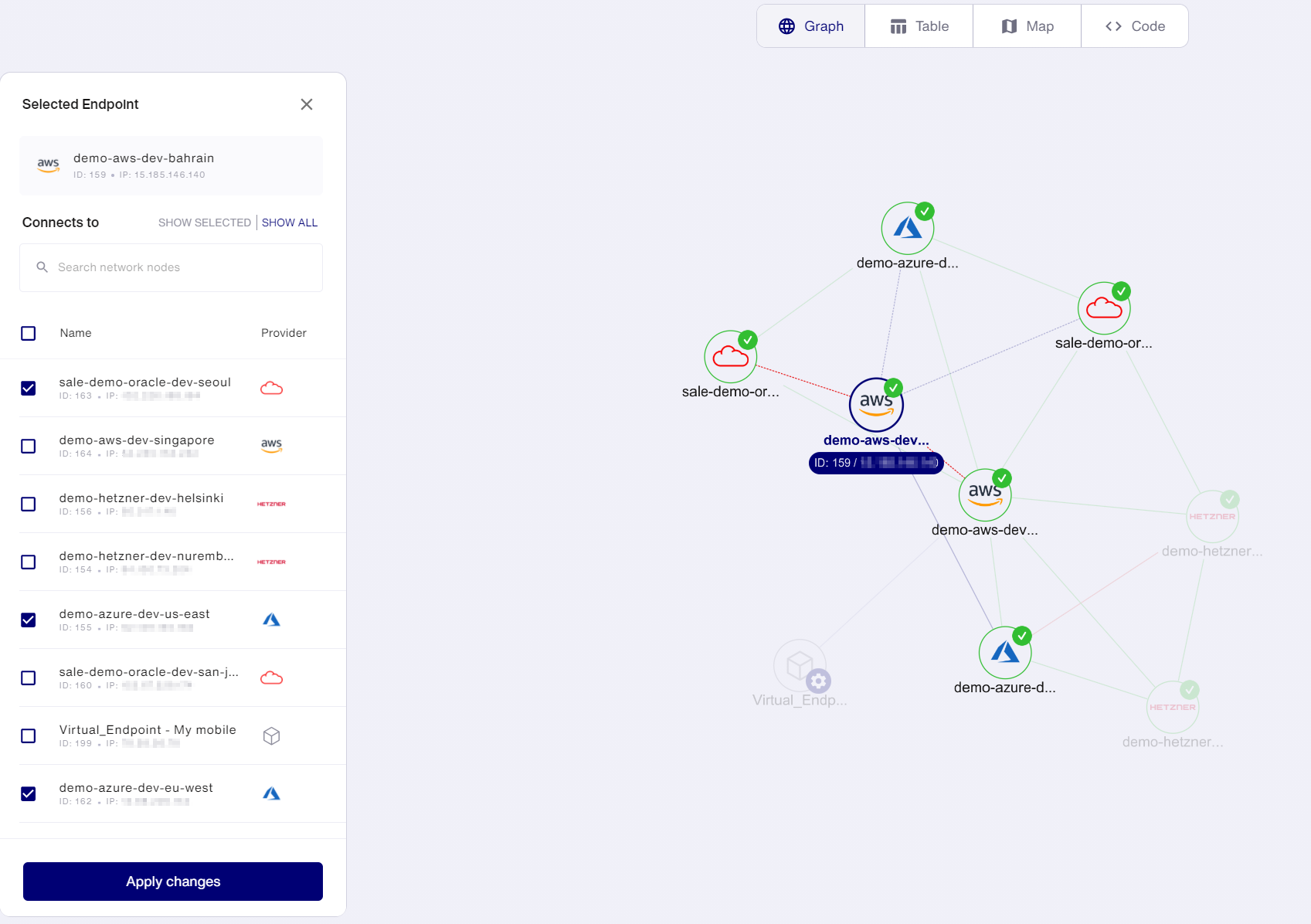
Task: Click the demo-azure-dev-eu-west row name
Action: click(136, 788)
